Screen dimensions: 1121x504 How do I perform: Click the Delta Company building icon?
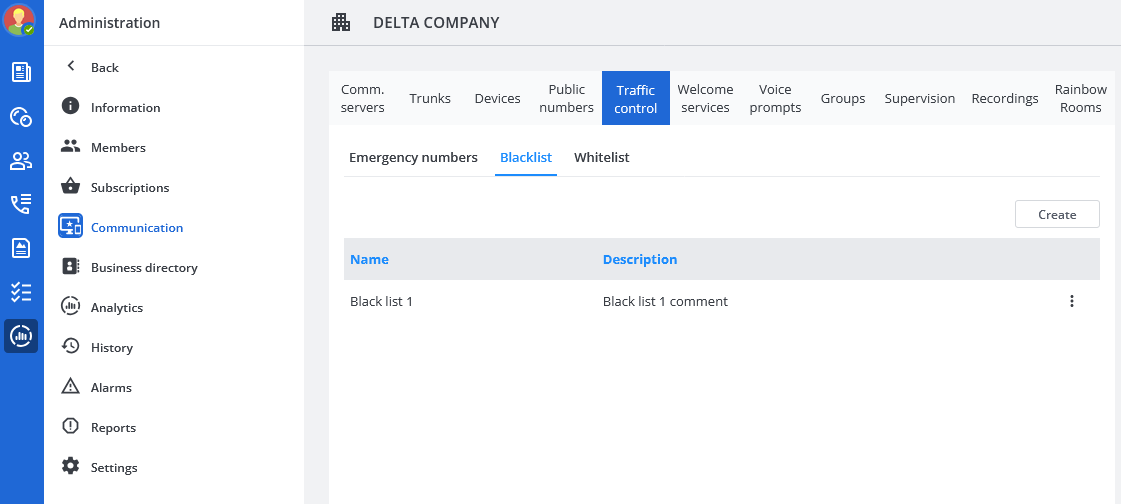[341, 22]
